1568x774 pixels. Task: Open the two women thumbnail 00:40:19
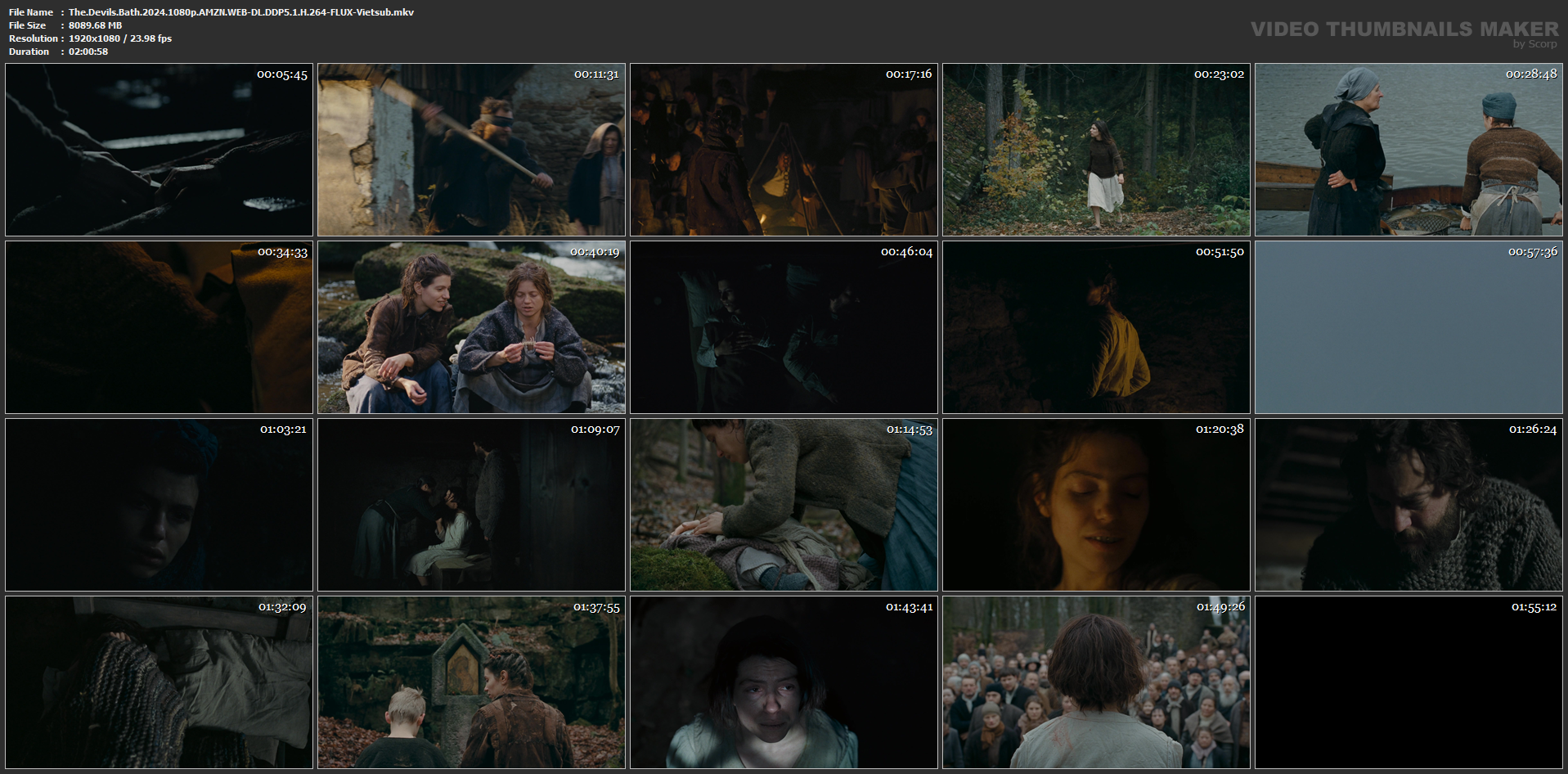point(471,327)
